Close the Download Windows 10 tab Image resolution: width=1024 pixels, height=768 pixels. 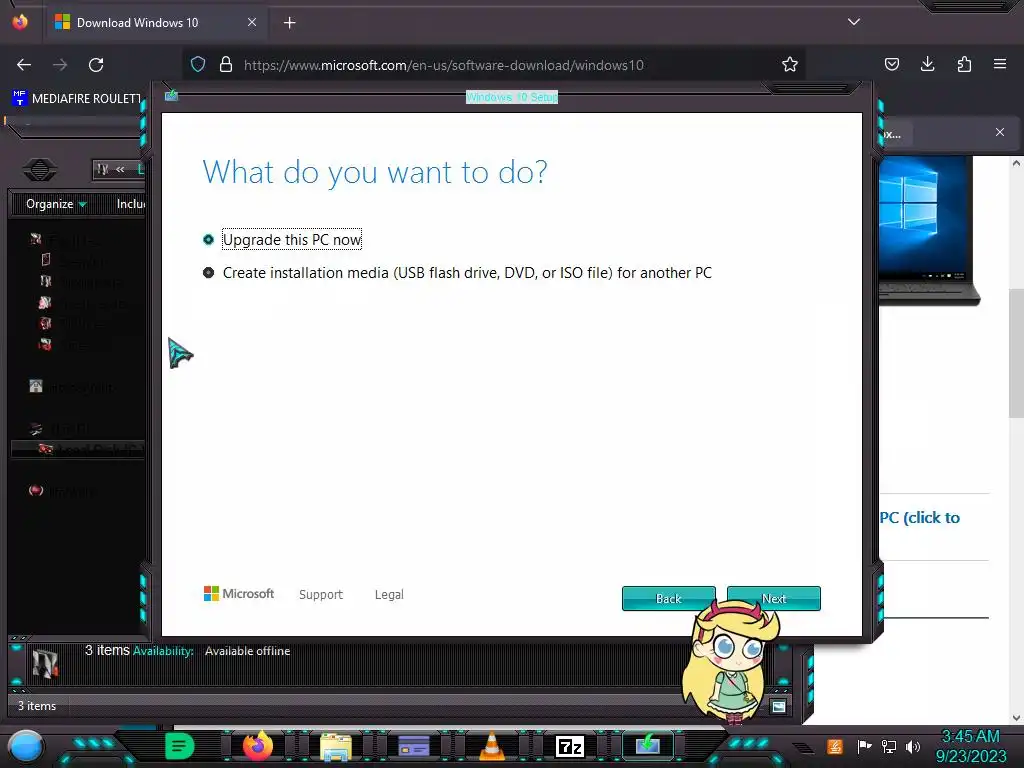pyautogui.click(x=252, y=22)
